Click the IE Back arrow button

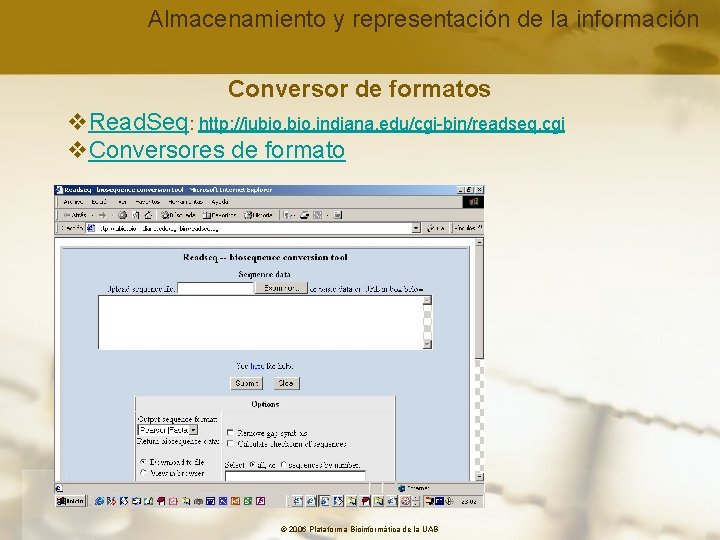click(x=75, y=215)
